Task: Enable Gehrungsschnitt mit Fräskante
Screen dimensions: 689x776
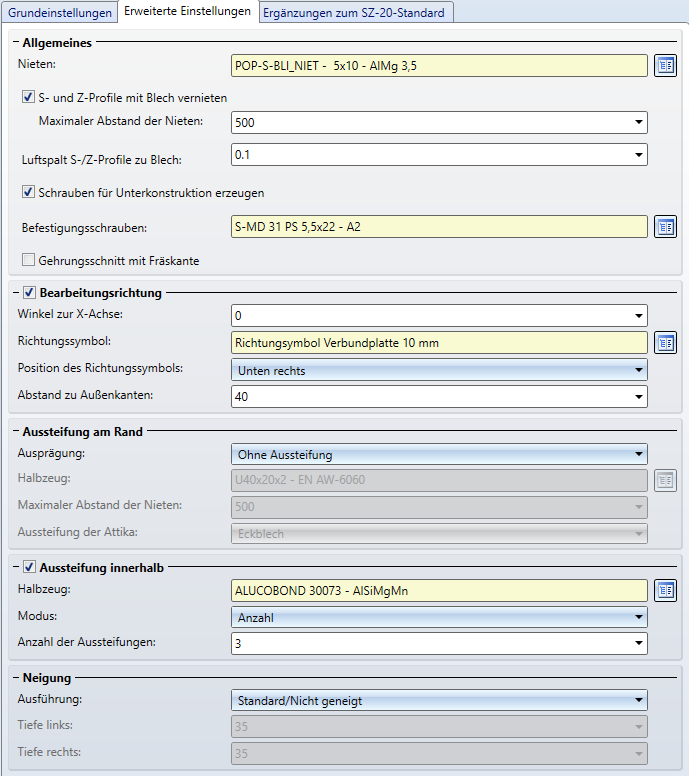Action: (28, 259)
